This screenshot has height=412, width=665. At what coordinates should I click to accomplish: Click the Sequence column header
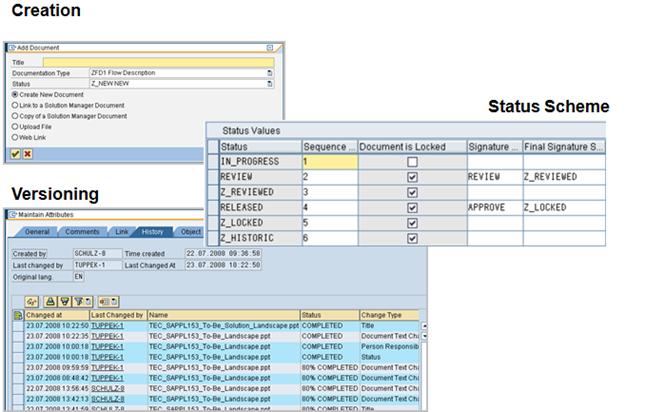pos(330,147)
